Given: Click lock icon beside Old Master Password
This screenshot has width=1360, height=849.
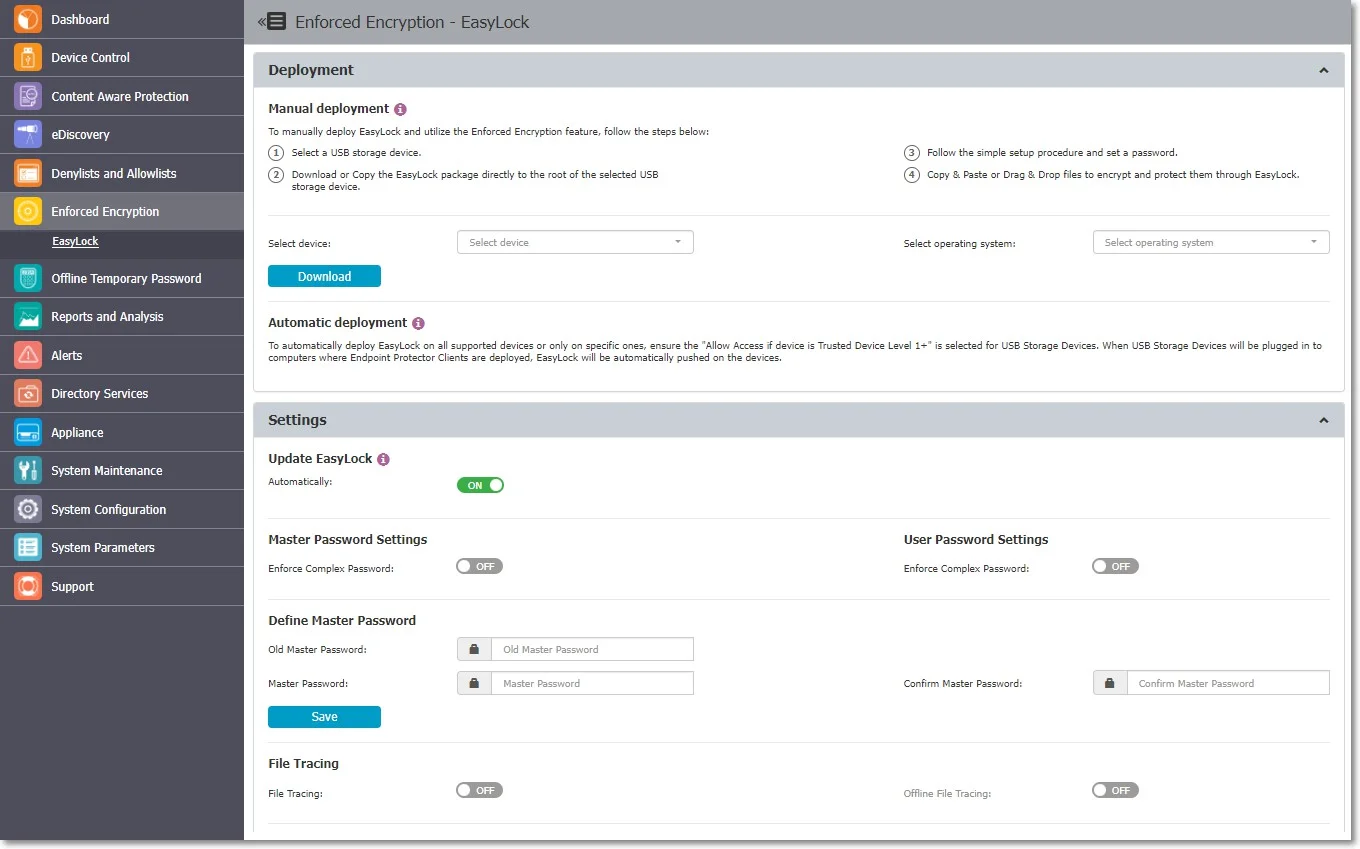Looking at the screenshot, I should 474,649.
